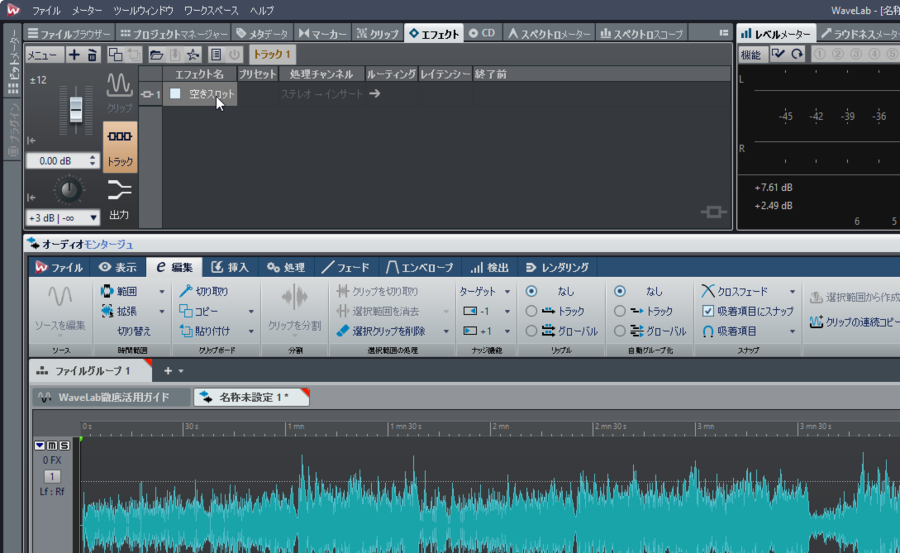This screenshot has width=900, height=553.
Task: Select Auto-grouping None radio button
Action: click(x=620, y=291)
